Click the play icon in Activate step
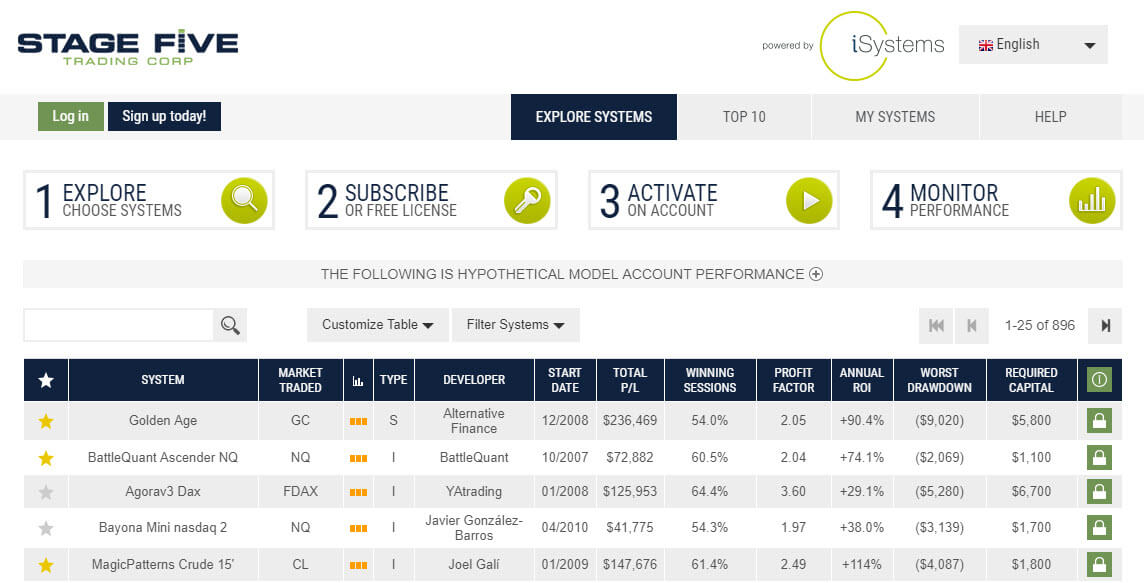Screen dimensions: 1144x583 [809, 200]
